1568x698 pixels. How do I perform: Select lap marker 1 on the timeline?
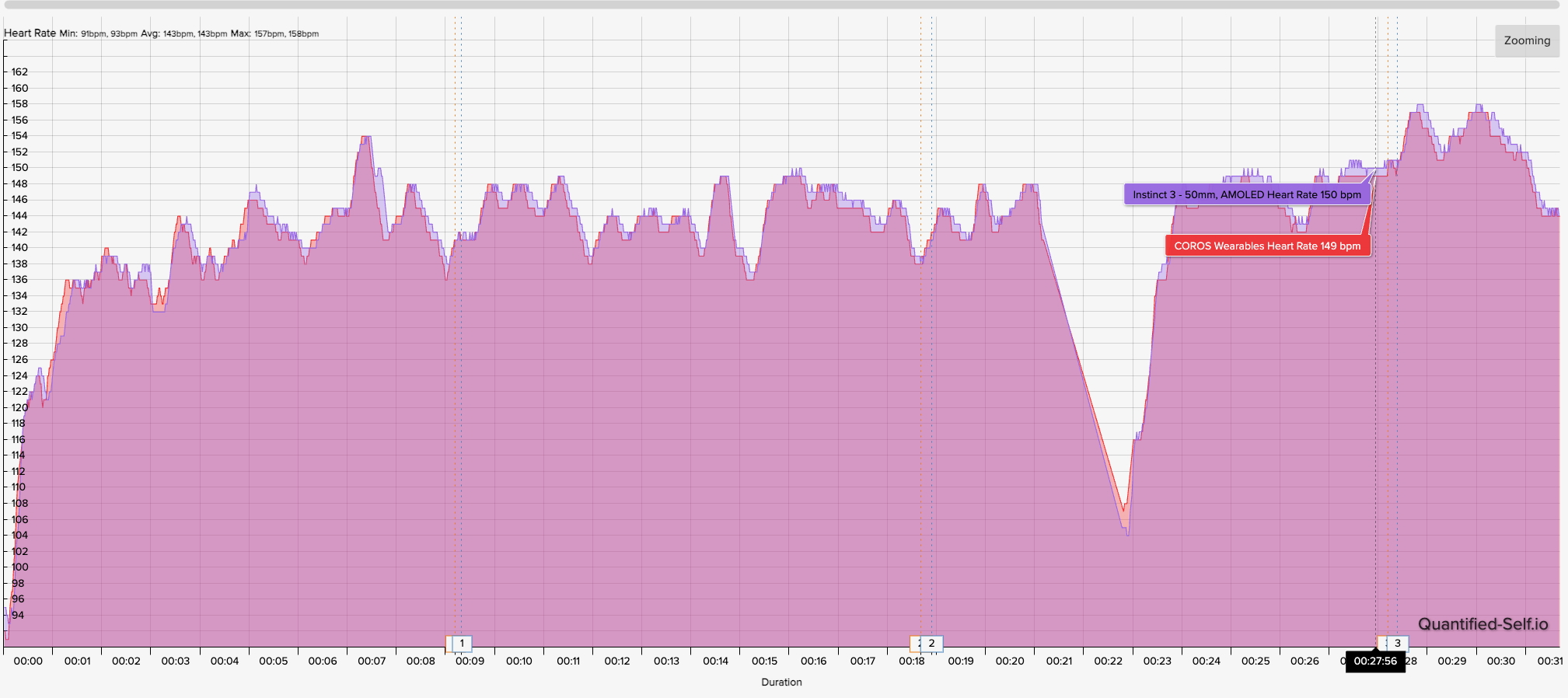(462, 643)
